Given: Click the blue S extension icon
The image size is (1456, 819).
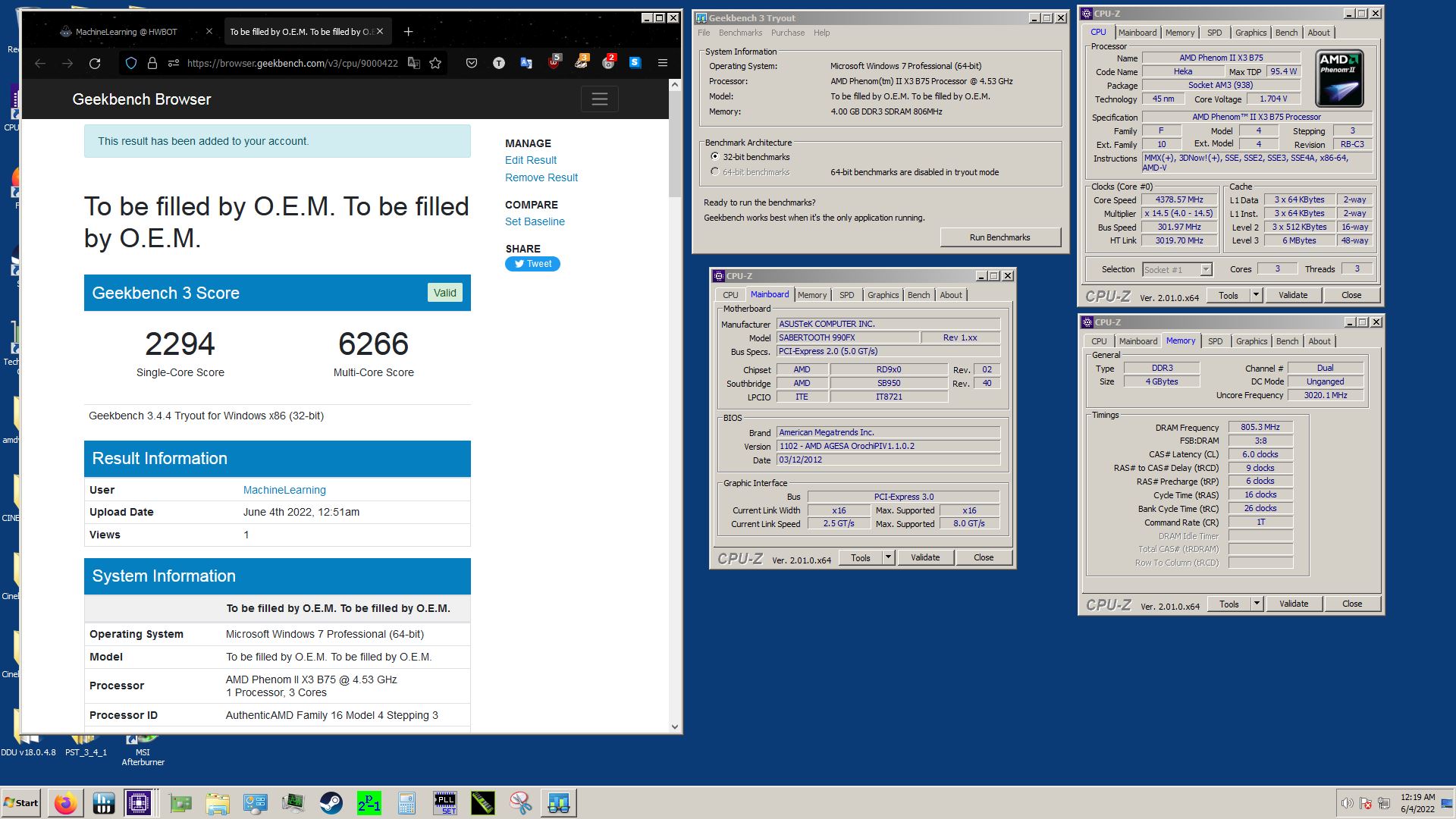Looking at the screenshot, I should pos(635,63).
